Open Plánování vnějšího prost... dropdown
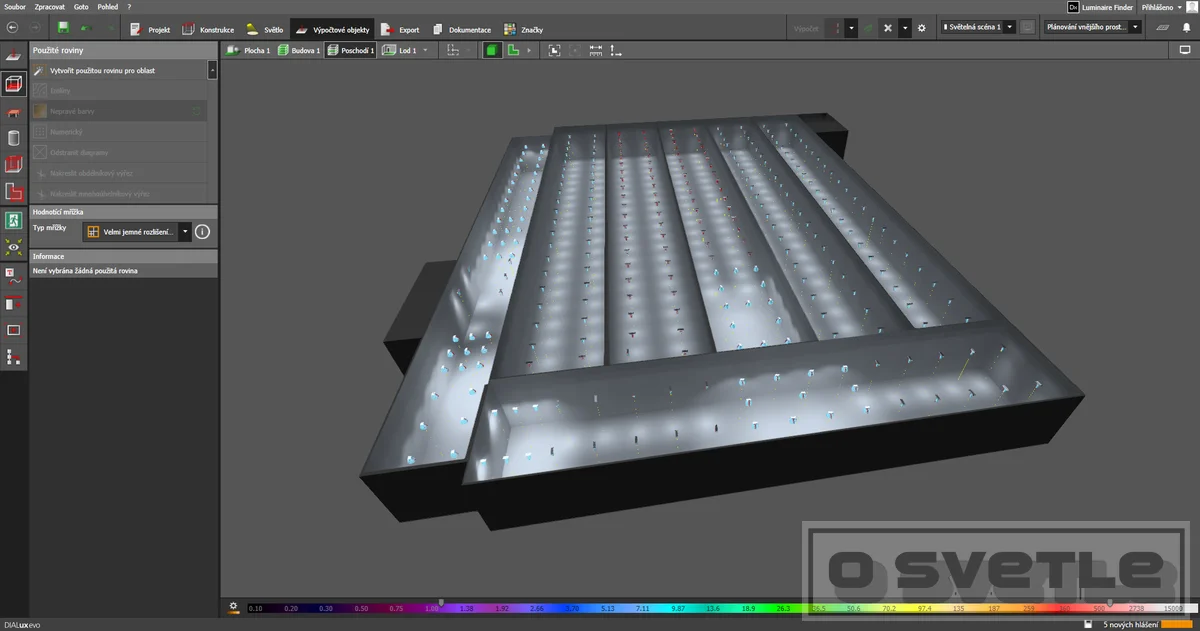The width and height of the screenshot is (1200, 631). (x=1094, y=28)
